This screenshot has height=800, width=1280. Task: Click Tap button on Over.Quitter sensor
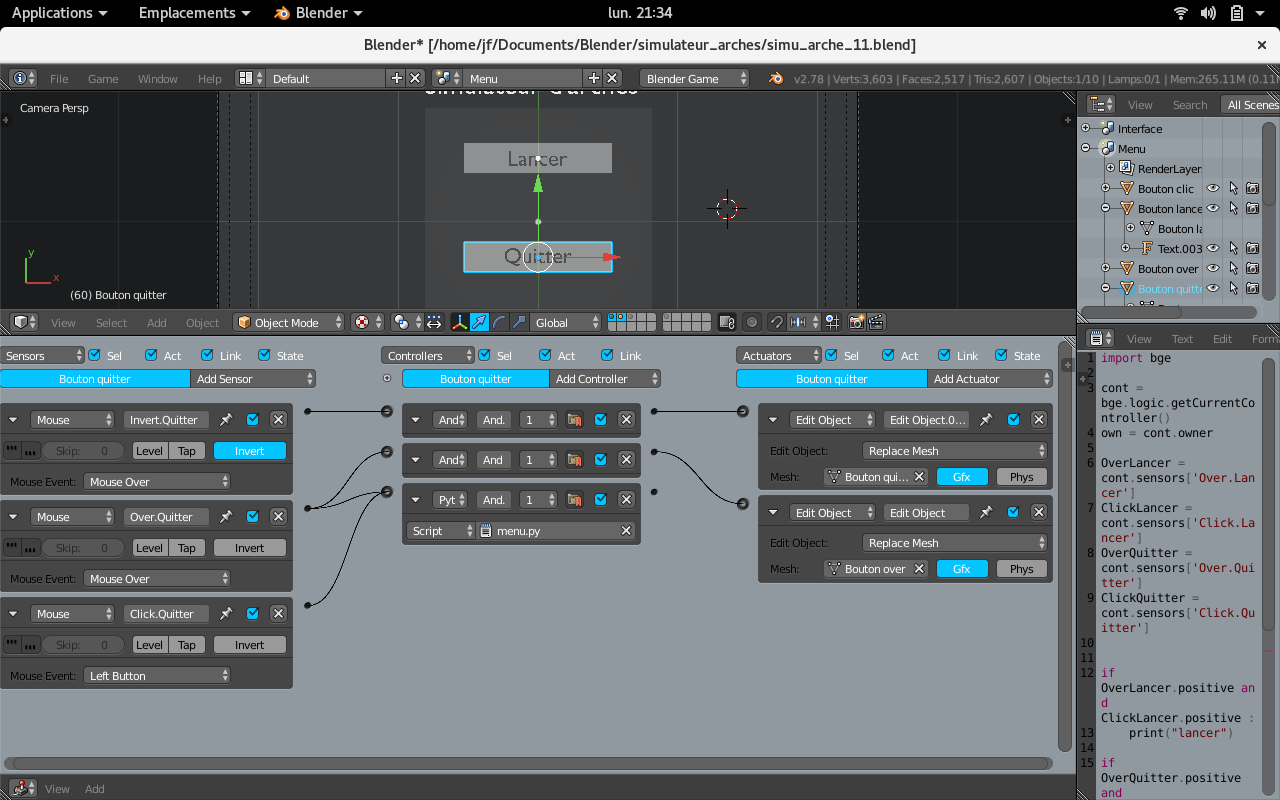click(187, 548)
